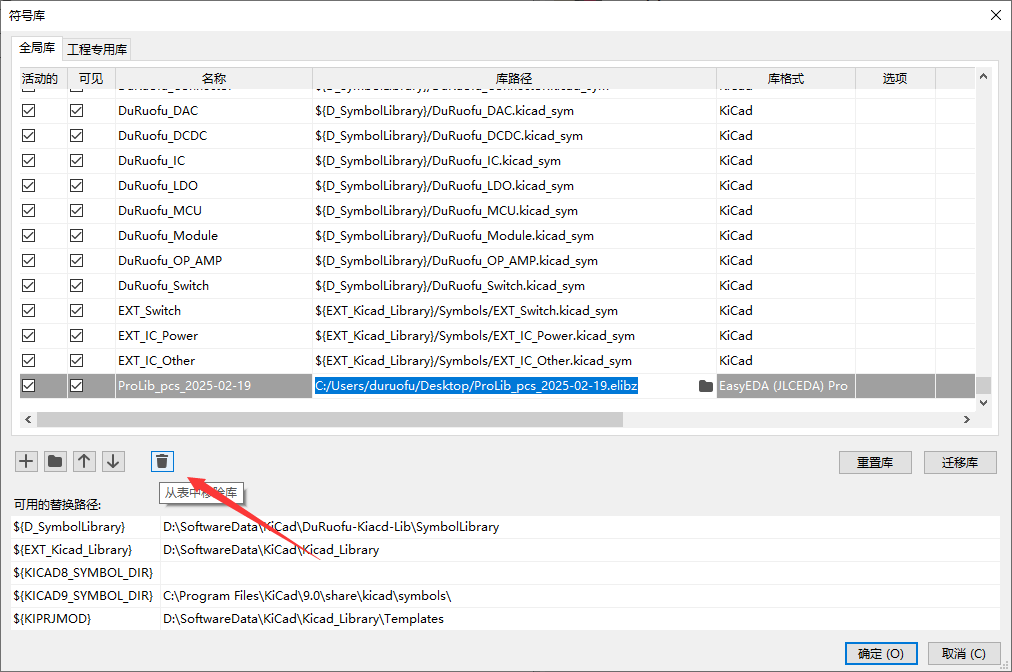Toggle the visible checkbox for EXT_Switch
The image size is (1012, 672).
(76, 311)
